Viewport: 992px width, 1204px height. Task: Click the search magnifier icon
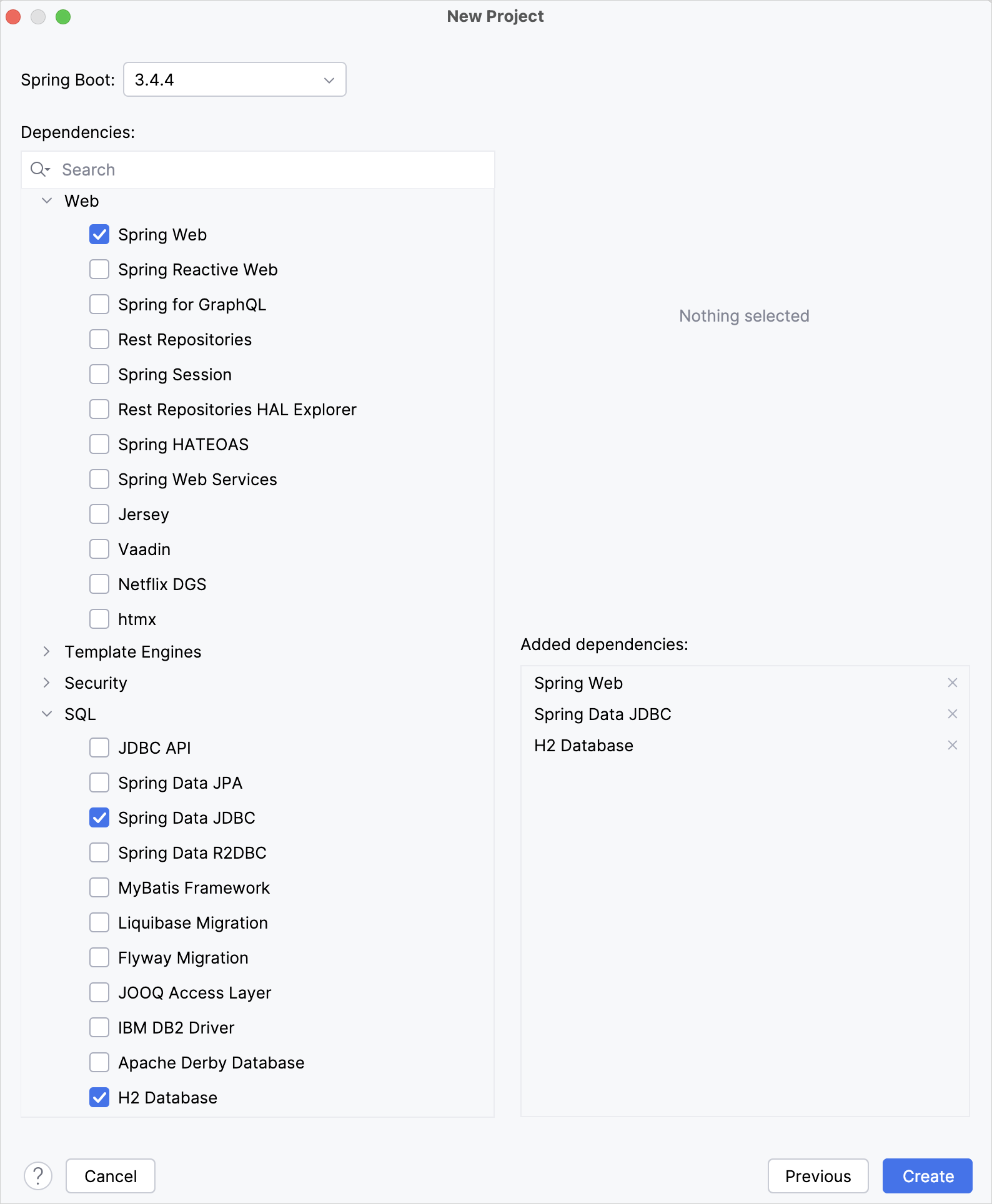39,169
